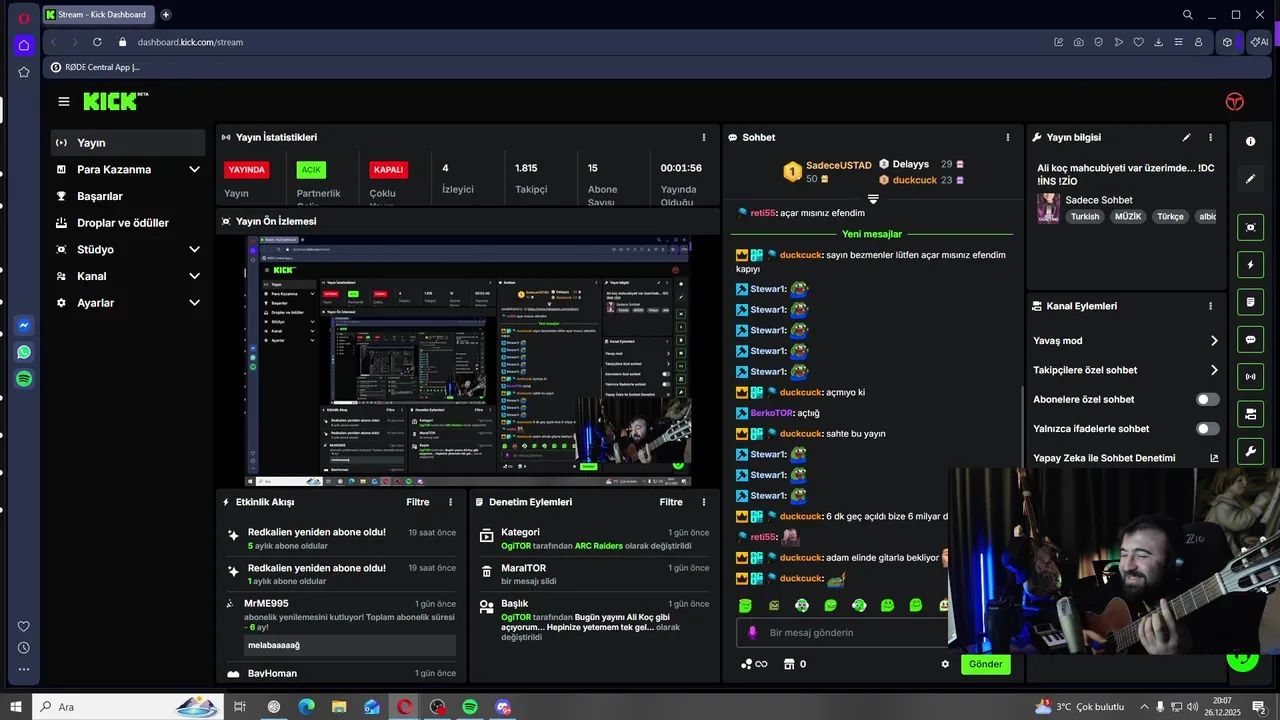
Task: Click the MÜZİK tag chip
Action: pyautogui.click(x=1128, y=216)
